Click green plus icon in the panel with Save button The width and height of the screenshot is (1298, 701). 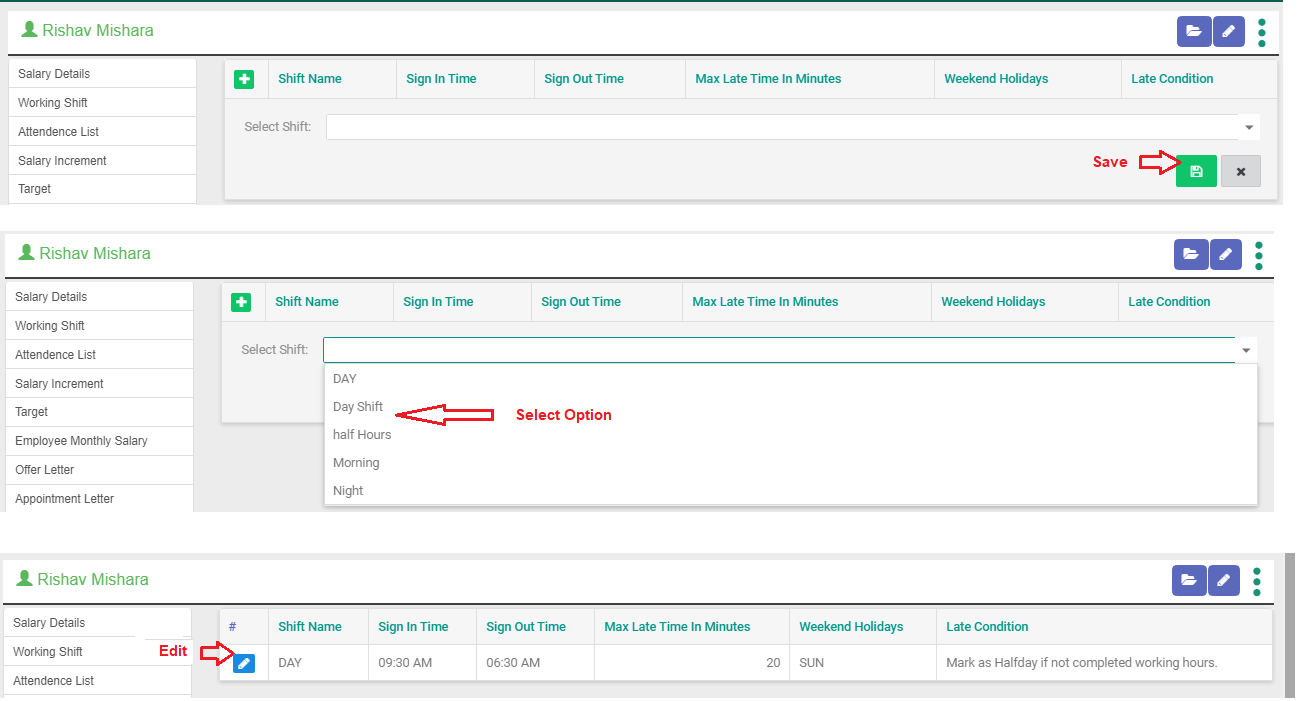(x=244, y=79)
